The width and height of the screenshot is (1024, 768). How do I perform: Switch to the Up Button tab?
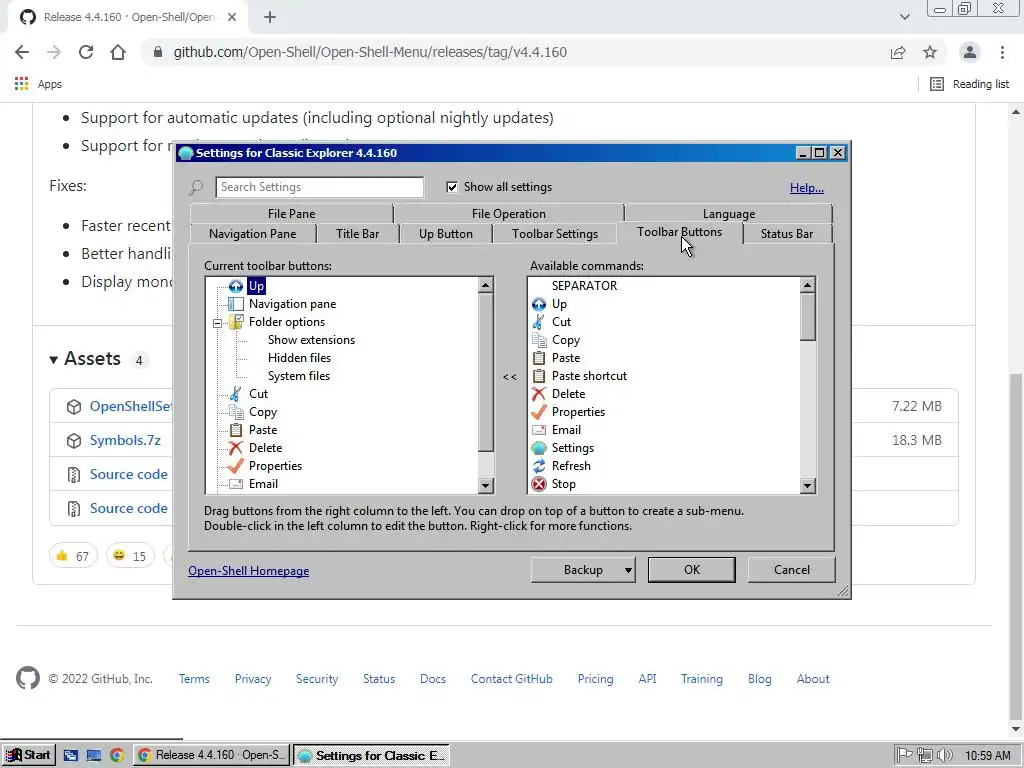446,234
